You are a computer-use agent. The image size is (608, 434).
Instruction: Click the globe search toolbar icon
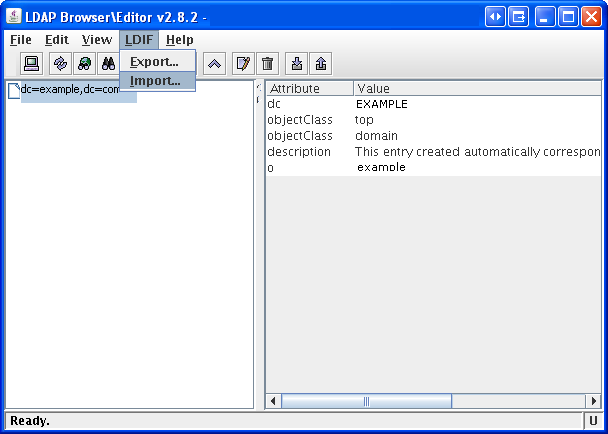(x=84, y=64)
